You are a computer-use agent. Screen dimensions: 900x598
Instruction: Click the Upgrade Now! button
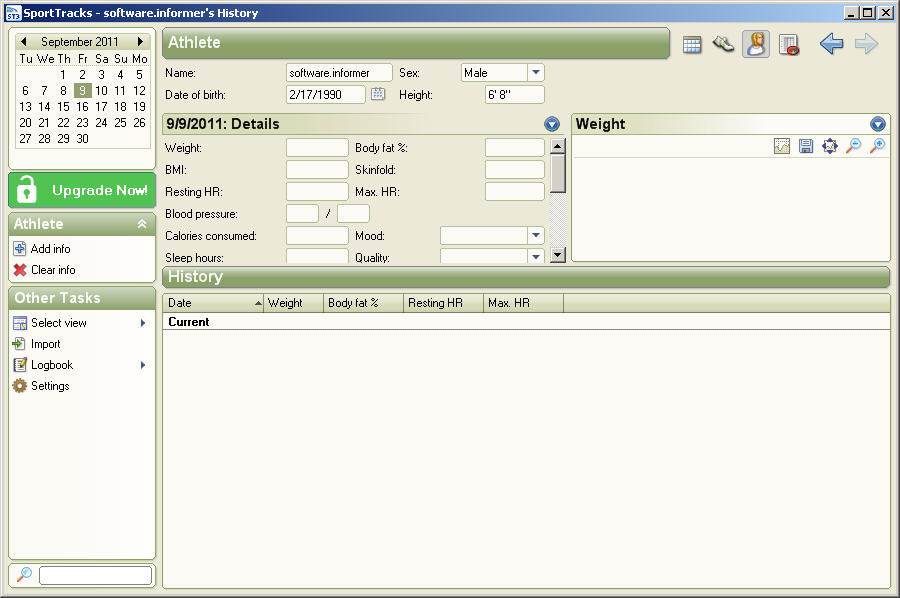coord(82,190)
